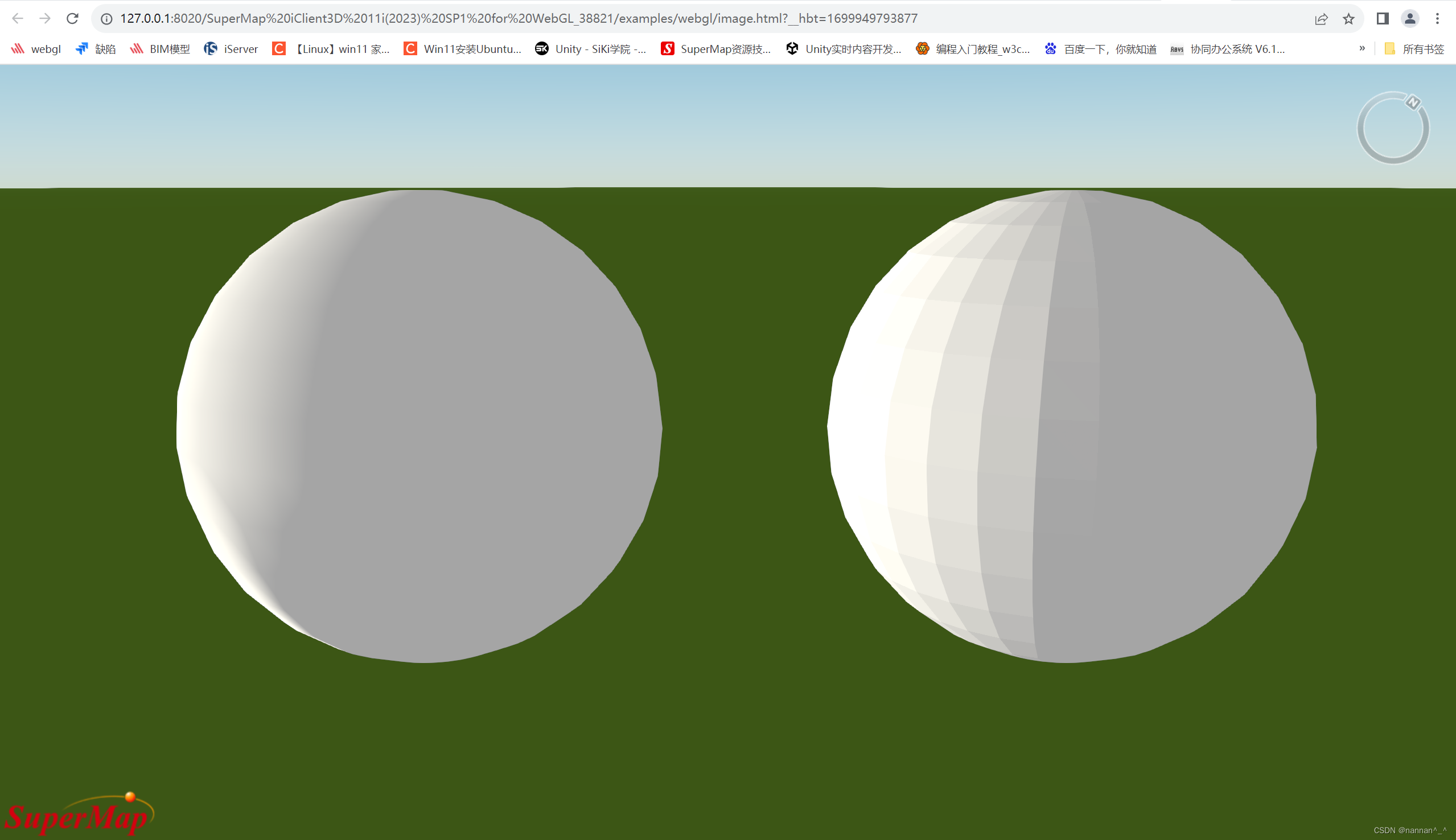This screenshot has height=840, width=1456.
Task: Open Chrome three-dot menu
Action: pos(1437,18)
